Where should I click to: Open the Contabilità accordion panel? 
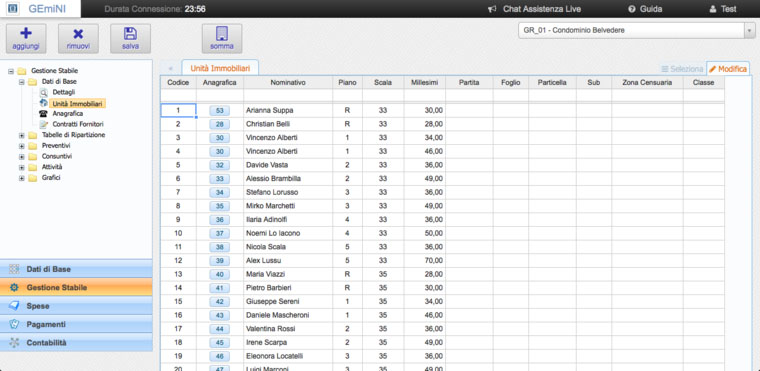click(x=76, y=342)
